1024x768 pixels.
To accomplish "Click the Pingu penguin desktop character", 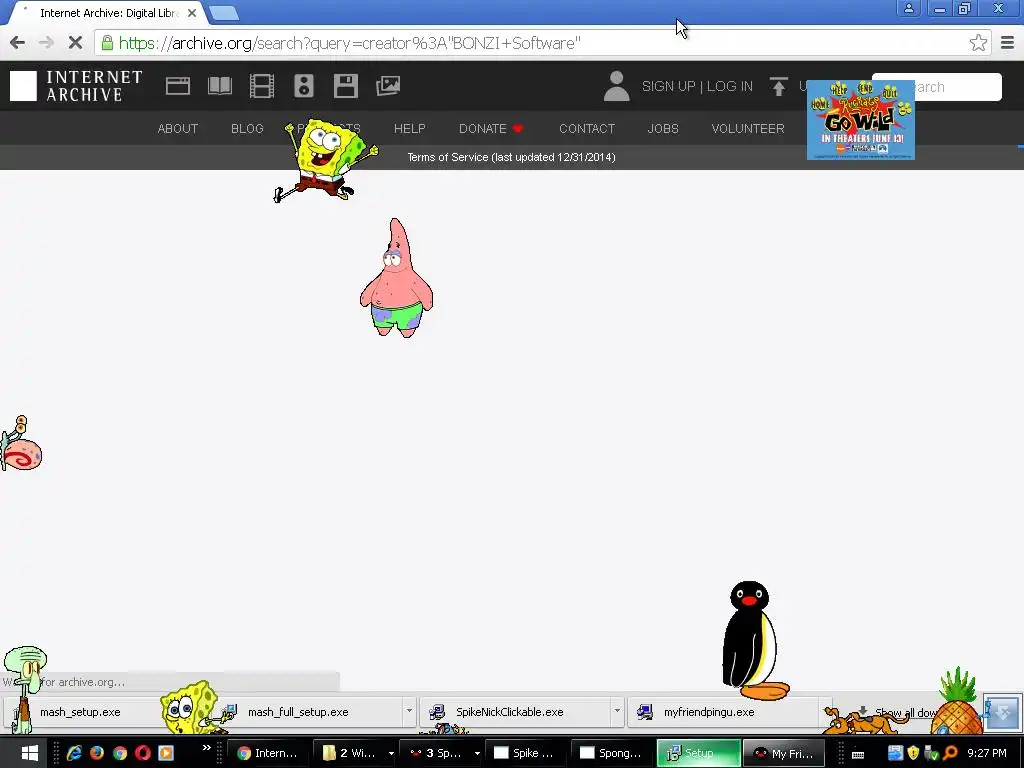I will 754,641.
